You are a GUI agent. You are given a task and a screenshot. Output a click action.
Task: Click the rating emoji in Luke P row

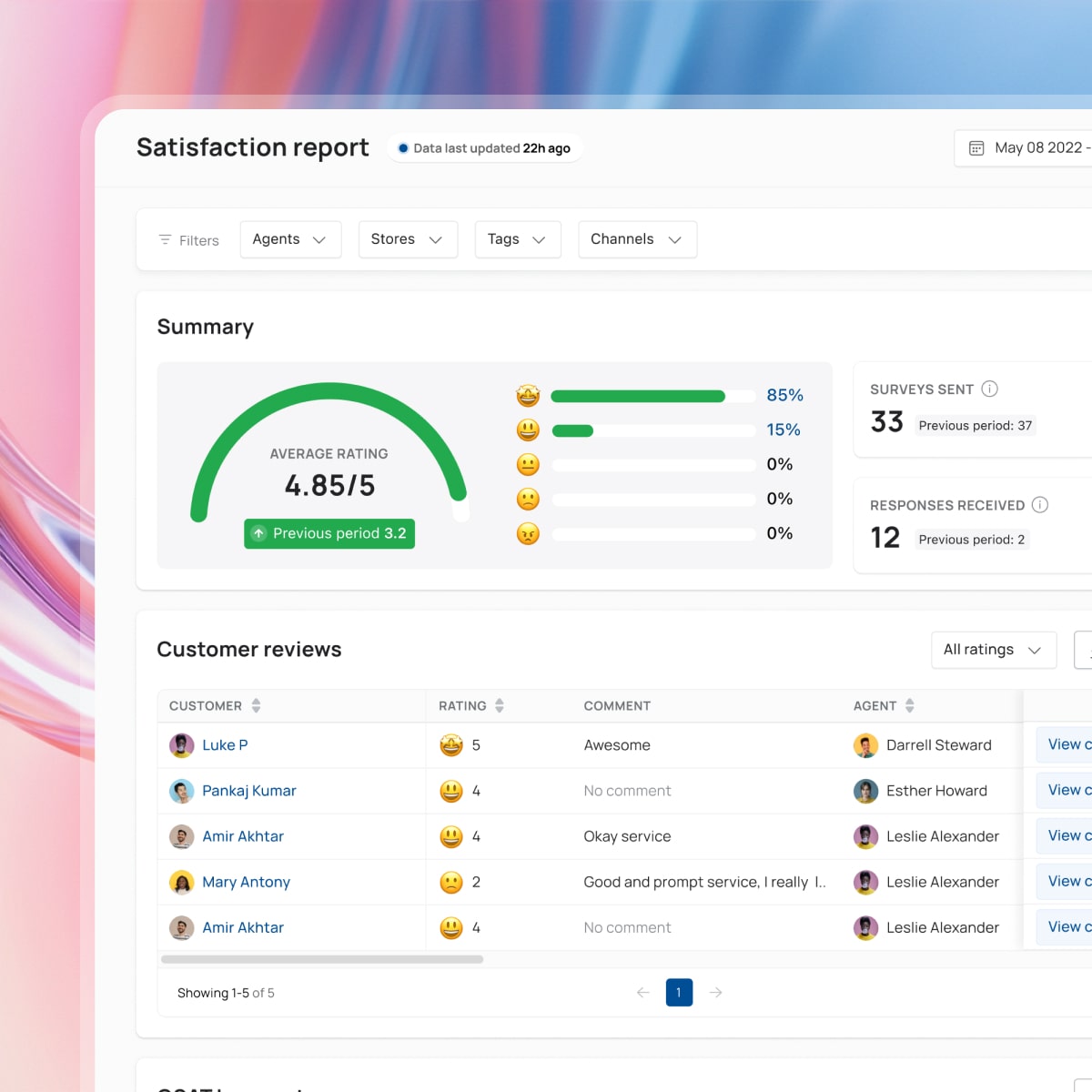coord(451,745)
